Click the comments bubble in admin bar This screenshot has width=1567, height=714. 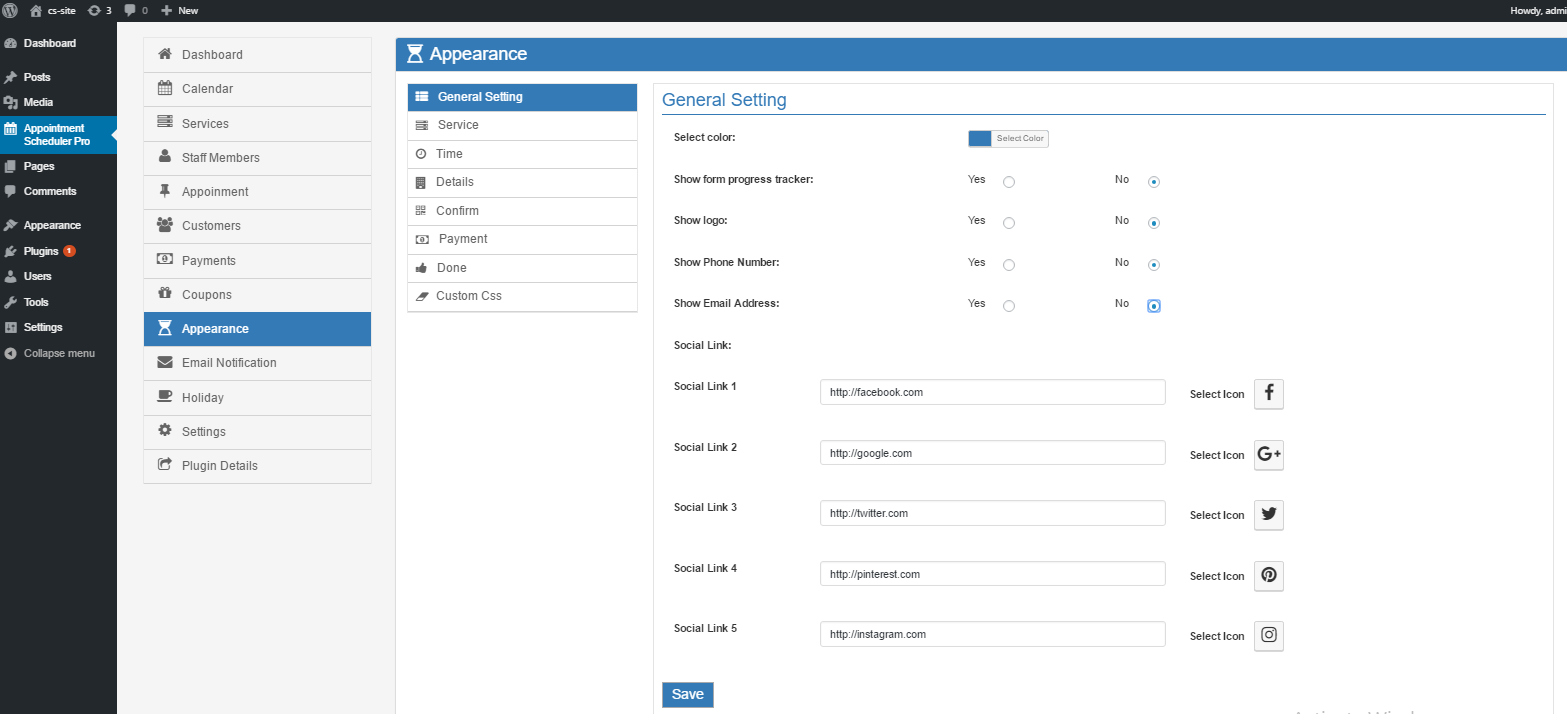135,10
